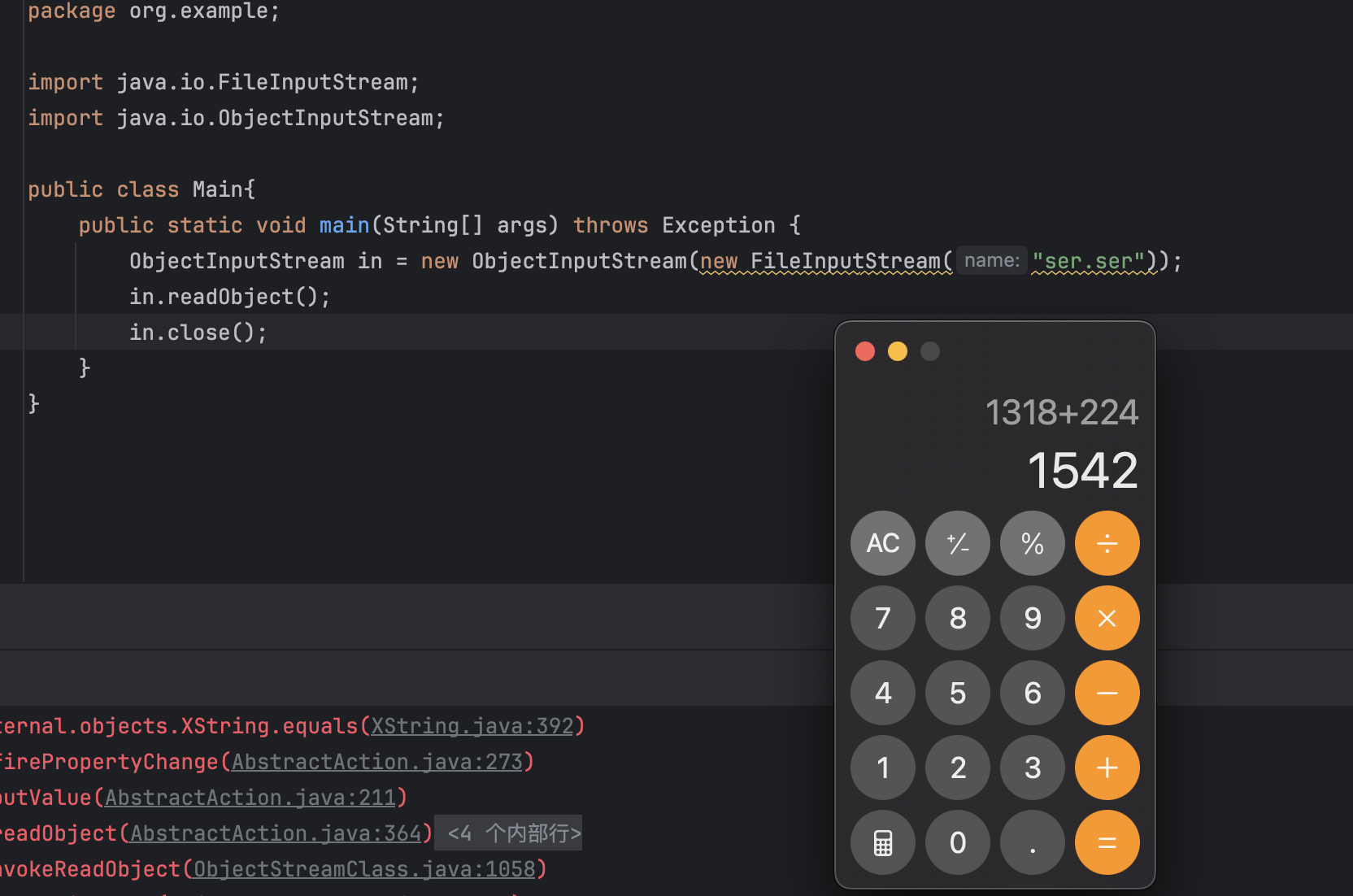Minimize the Calculator window

[897, 351]
